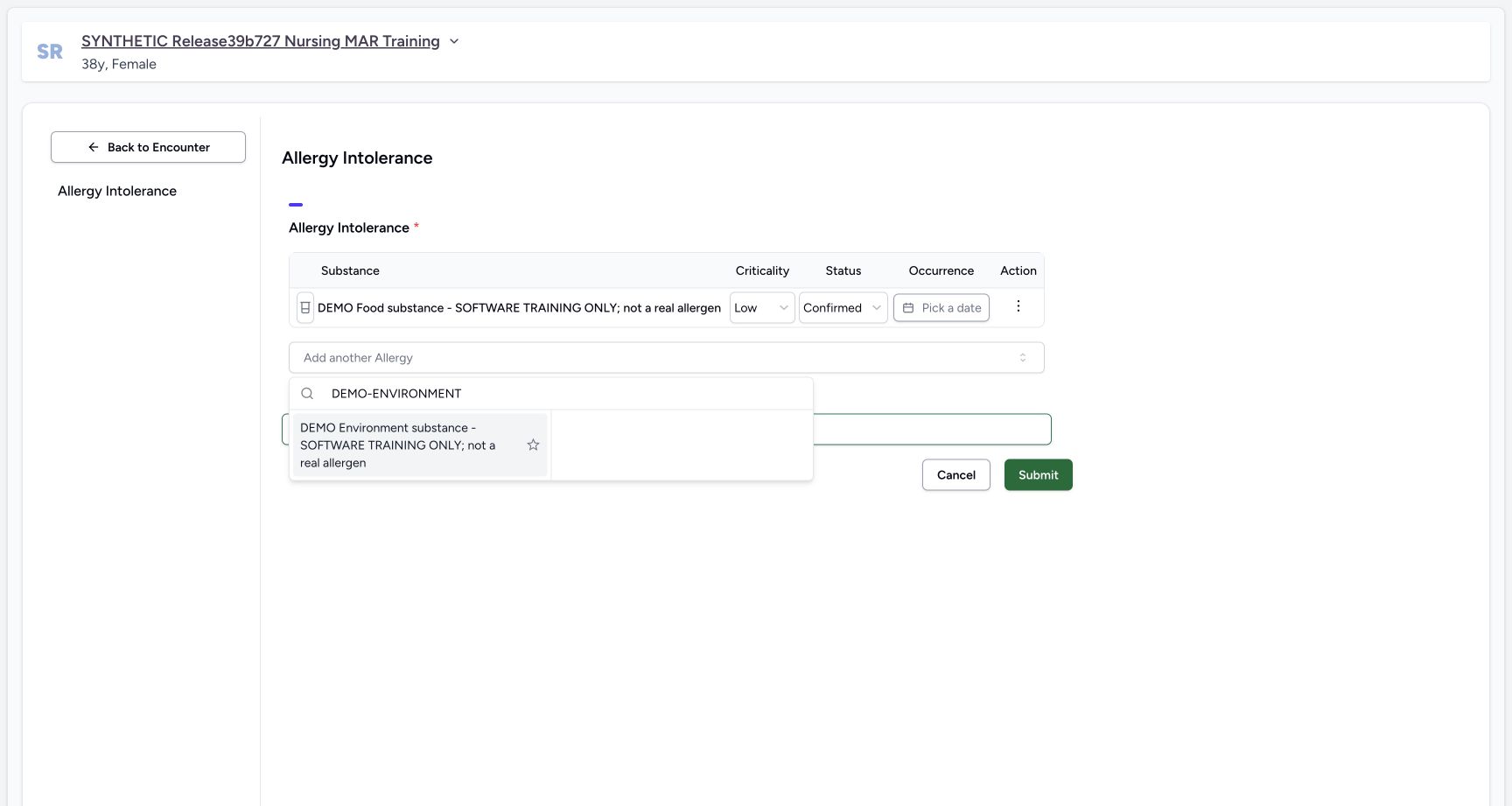
Task: Pick a date for occurrence
Action: coord(941,308)
